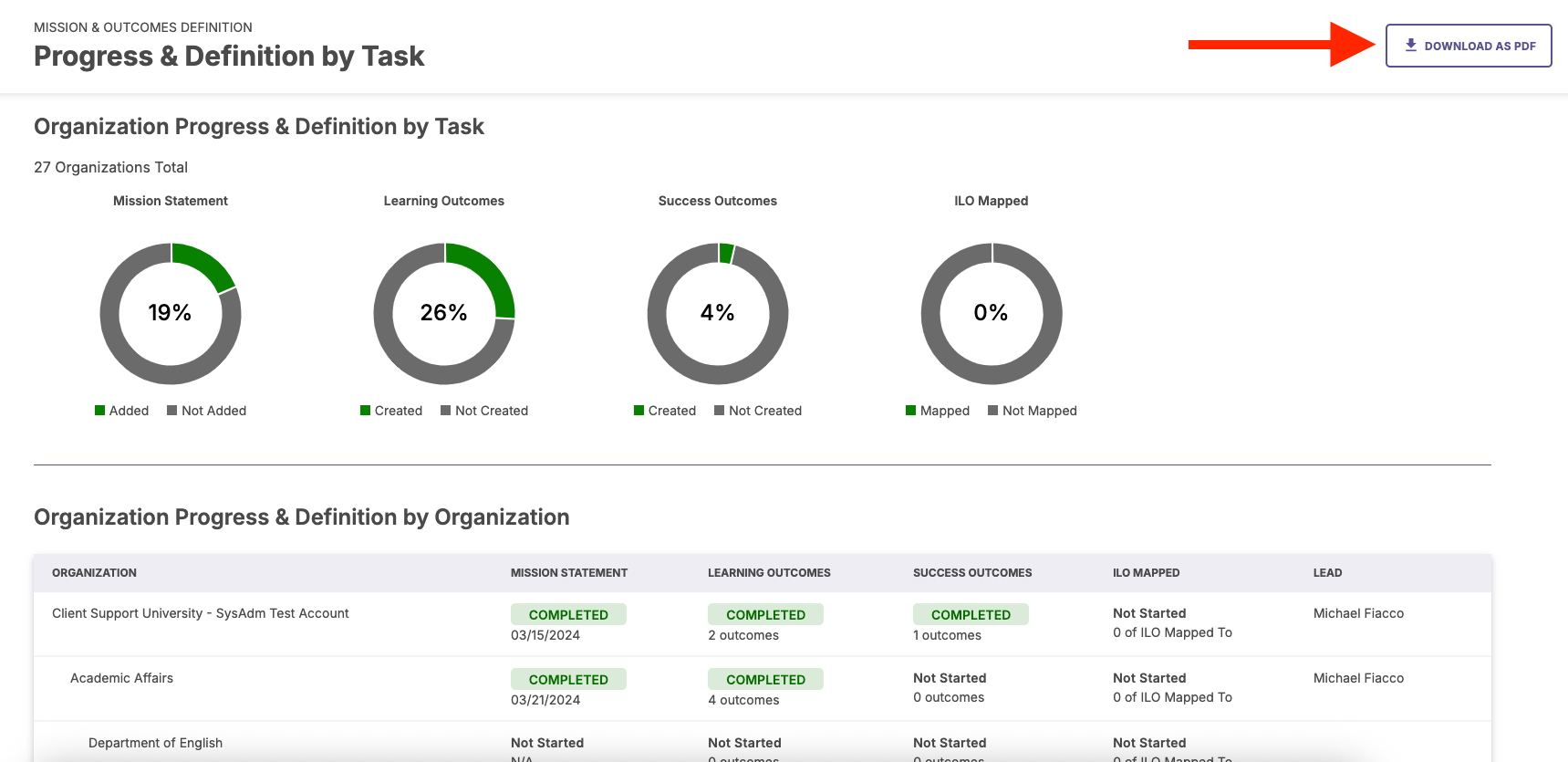The width and height of the screenshot is (1568, 762).
Task: Select Client Support University - SysAdm Test Account
Action: [x=201, y=613]
